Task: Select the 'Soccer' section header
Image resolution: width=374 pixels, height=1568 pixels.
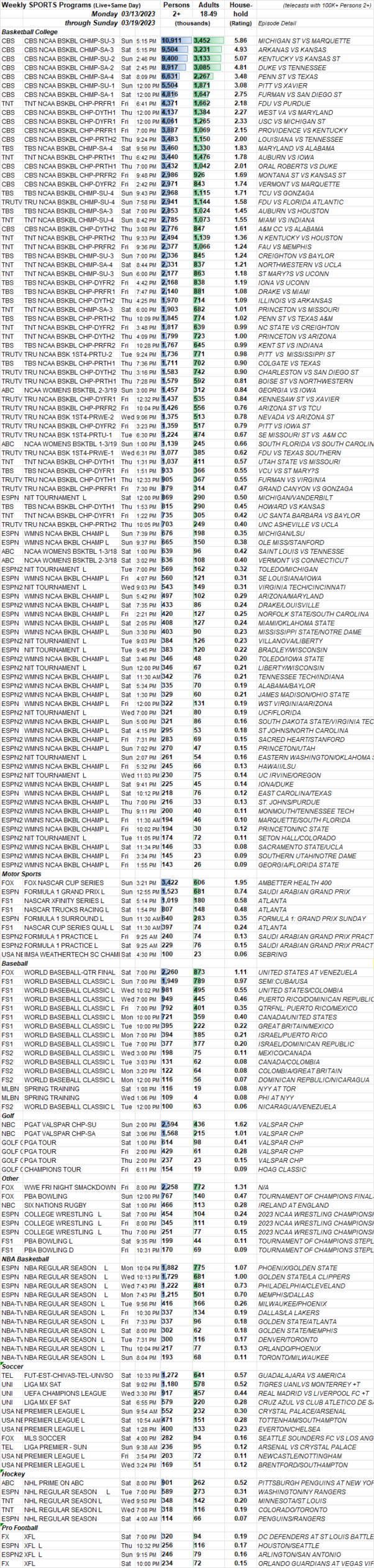Action: pos(12,1367)
